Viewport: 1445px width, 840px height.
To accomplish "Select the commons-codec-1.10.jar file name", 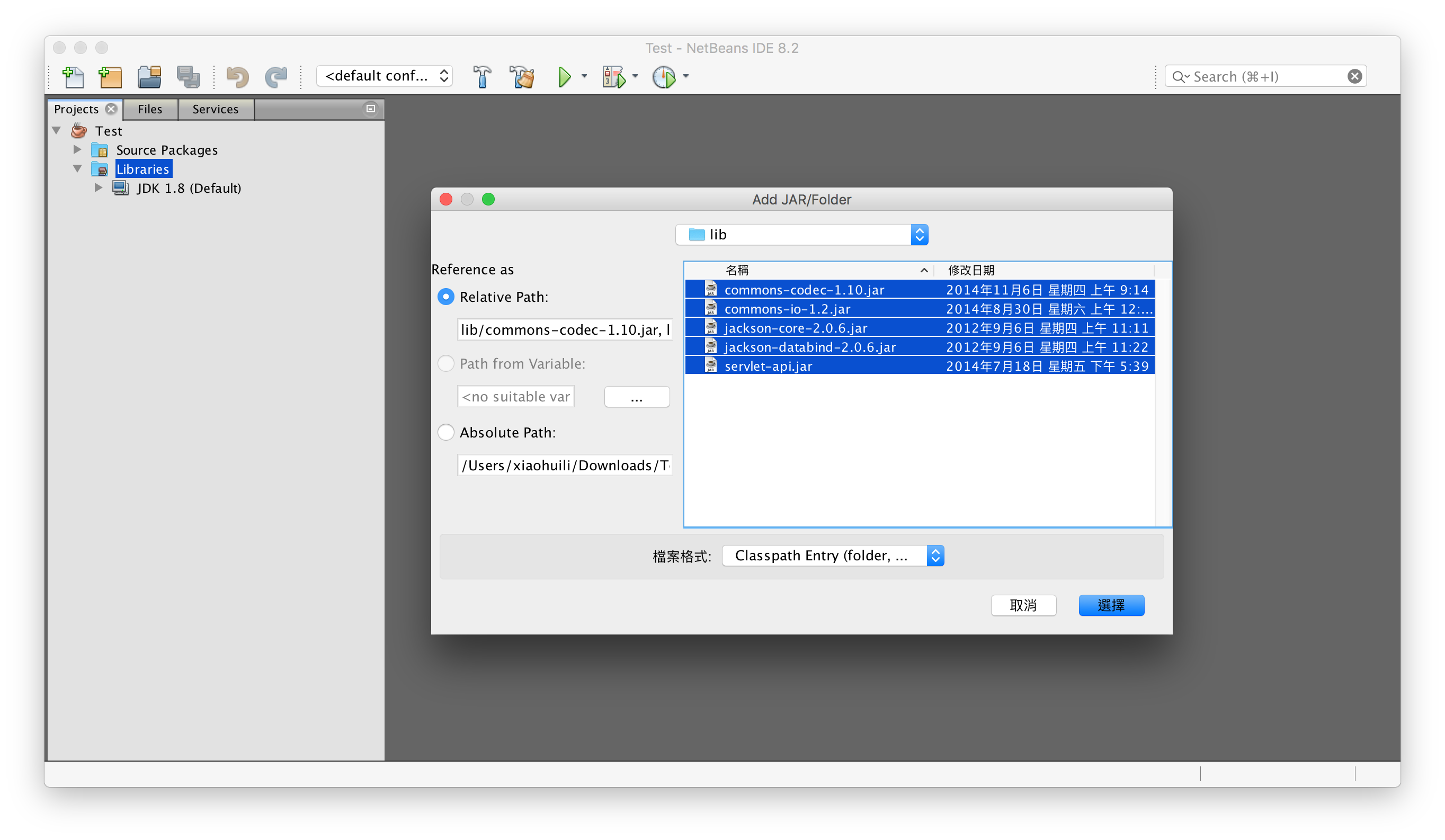I will click(x=805, y=290).
